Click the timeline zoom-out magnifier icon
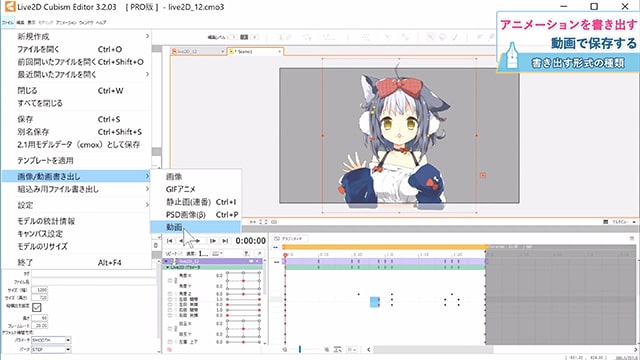Screen dimensions: 640x360 (x=284, y=349)
